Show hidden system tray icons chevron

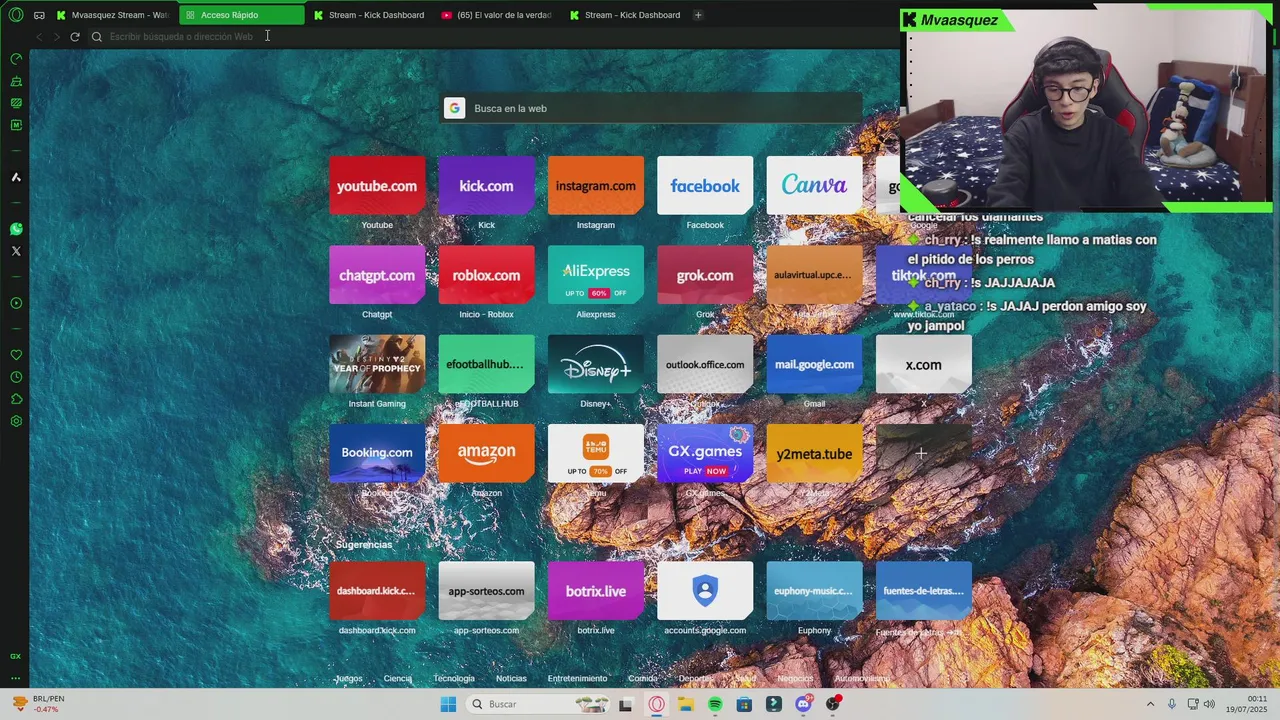pyautogui.click(x=1150, y=704)
